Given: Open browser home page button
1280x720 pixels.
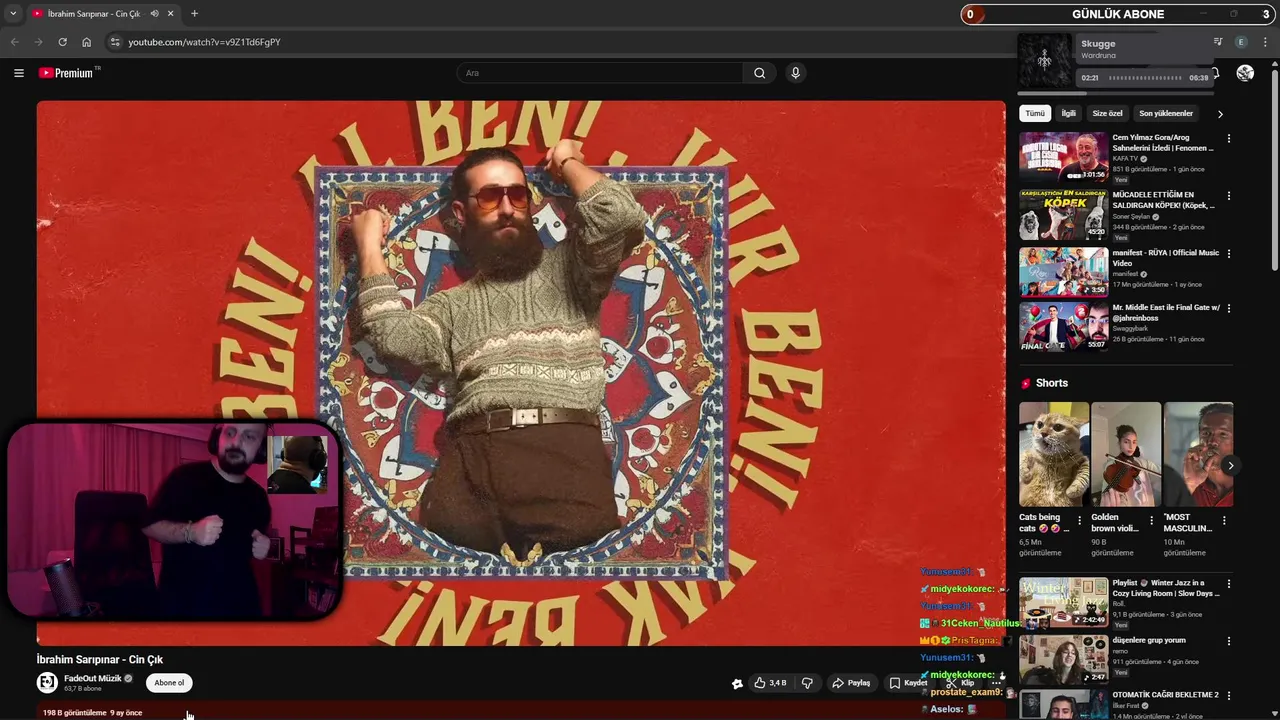Looking at the screenshot, I should 86,42.
